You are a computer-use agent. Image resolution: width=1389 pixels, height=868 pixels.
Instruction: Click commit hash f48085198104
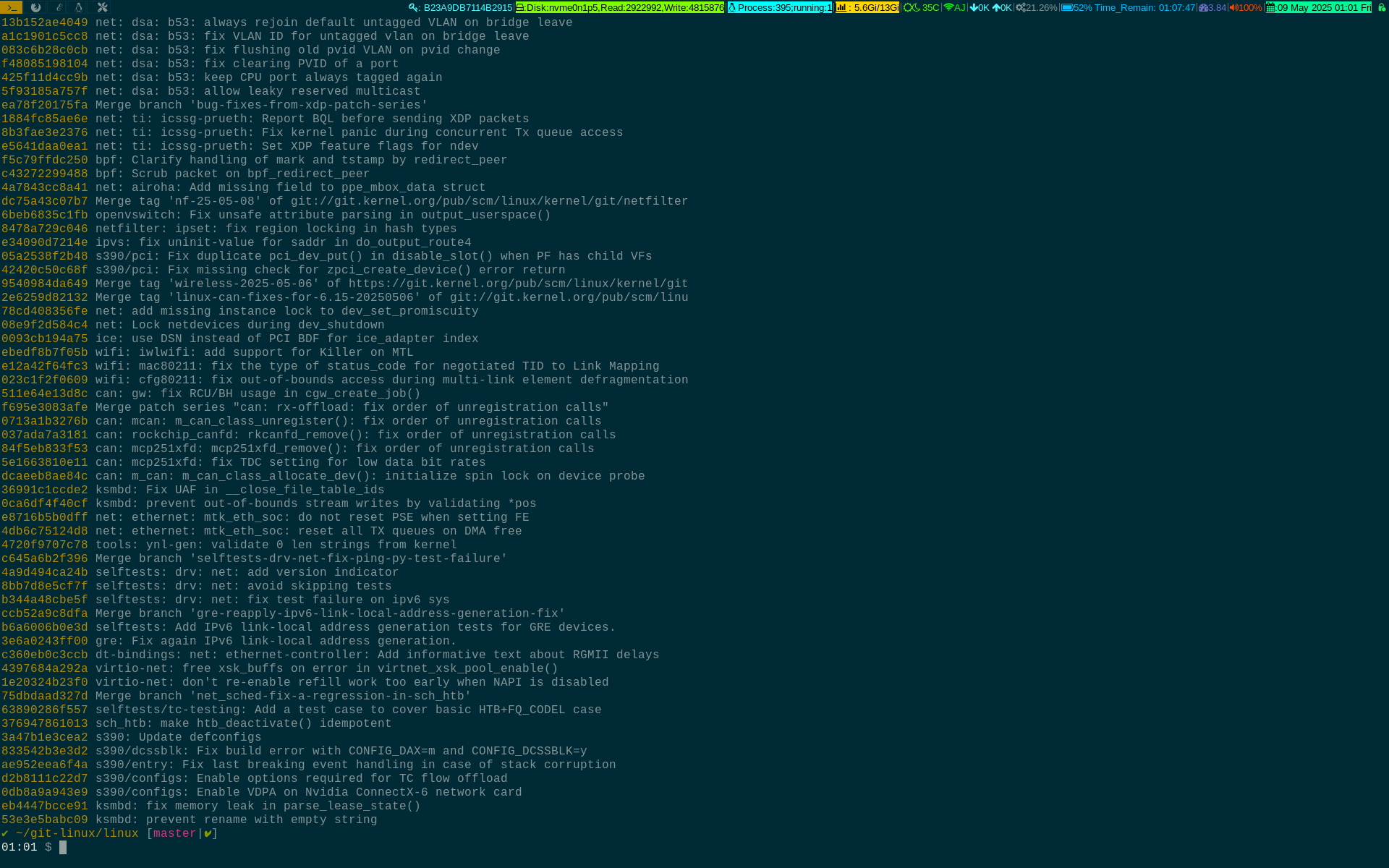pyautogui.click(x=44, y=64)
